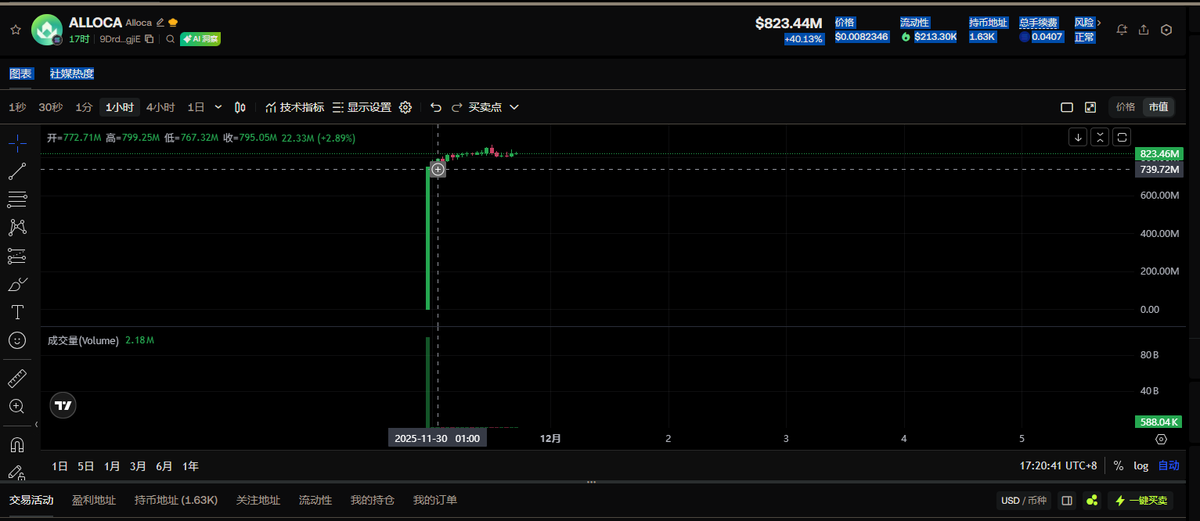This screenshot has height=521, width=1200.
Task: Expand the timeframe dropdown arrow after 1日
Action: [x=219, y=107]
